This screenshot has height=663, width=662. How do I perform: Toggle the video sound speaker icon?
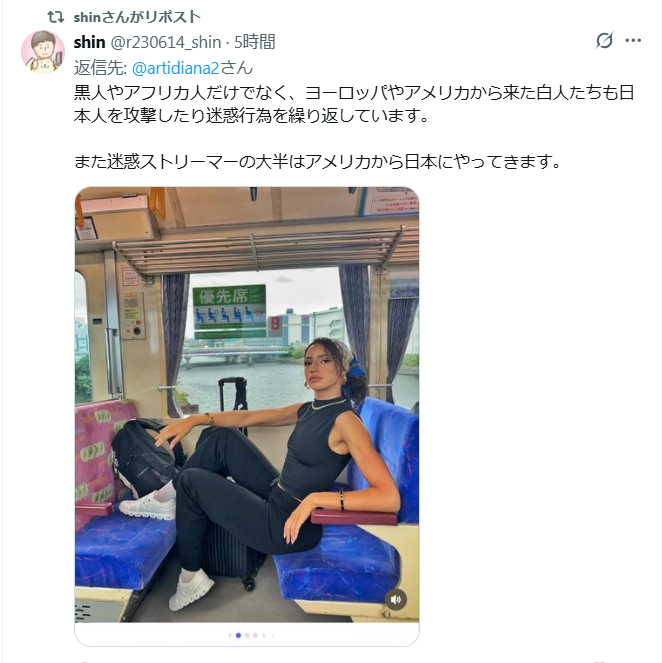396,600
